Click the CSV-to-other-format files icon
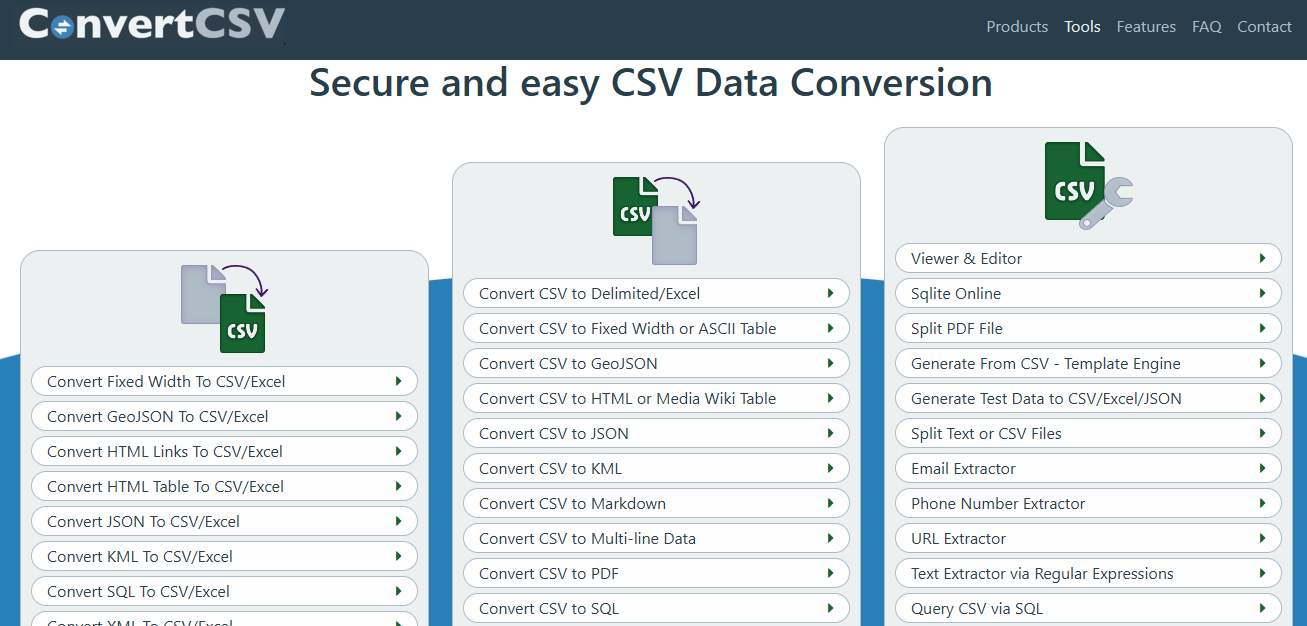This screenshot has height=626, width=1307. pos(656,220)
